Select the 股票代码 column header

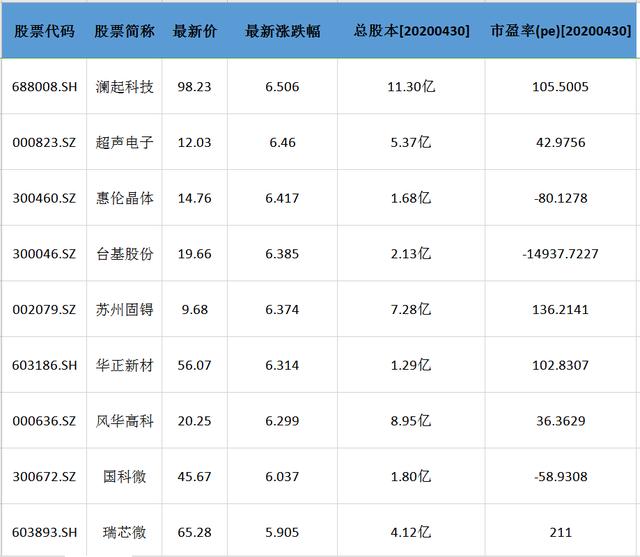[x=44, y=31]
